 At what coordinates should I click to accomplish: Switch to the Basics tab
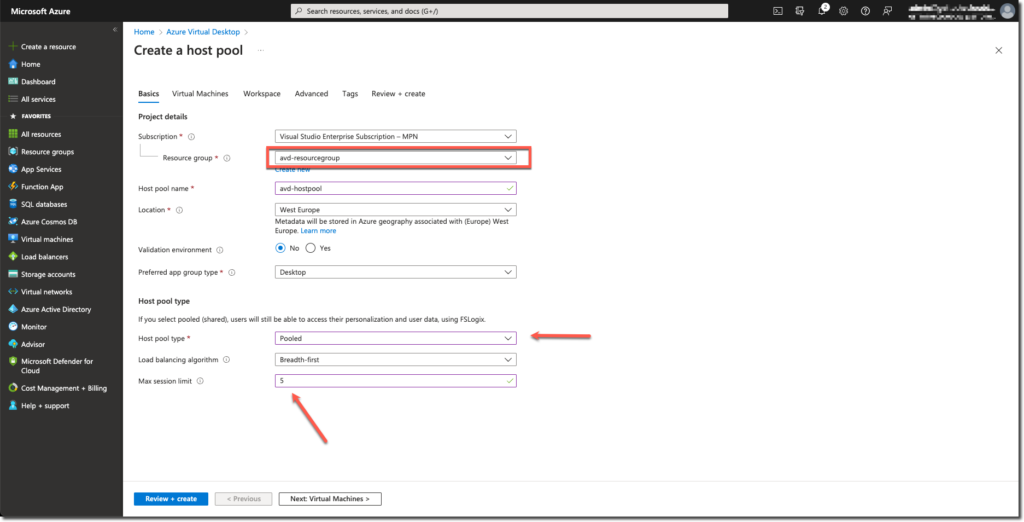(x=148, y=93)
